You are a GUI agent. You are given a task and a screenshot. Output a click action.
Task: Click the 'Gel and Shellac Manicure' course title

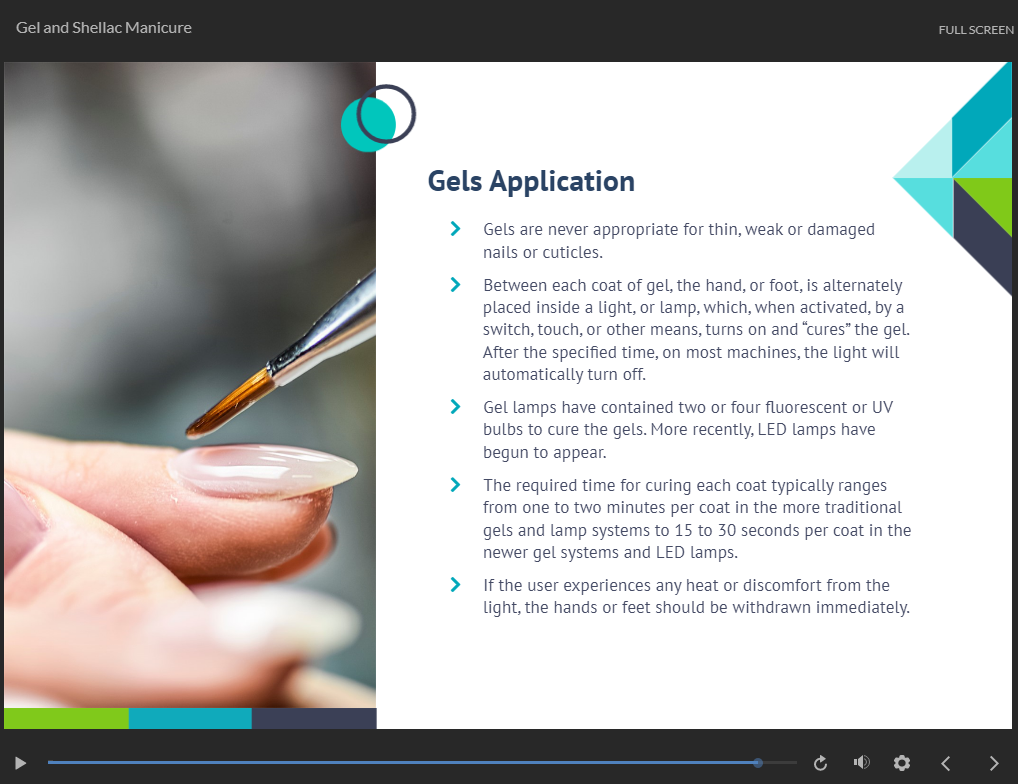click(104, 28)
